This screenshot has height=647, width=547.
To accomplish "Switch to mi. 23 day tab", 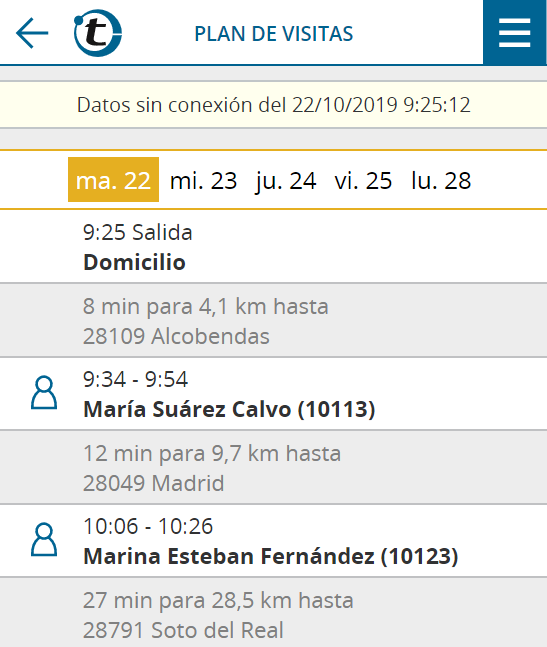I will [x=203, y=180].
